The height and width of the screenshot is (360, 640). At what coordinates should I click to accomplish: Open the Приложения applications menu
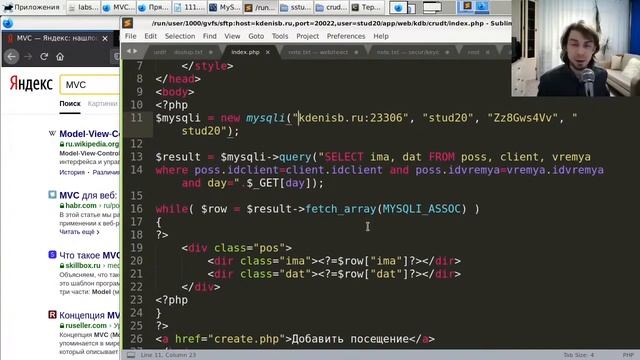32,7
